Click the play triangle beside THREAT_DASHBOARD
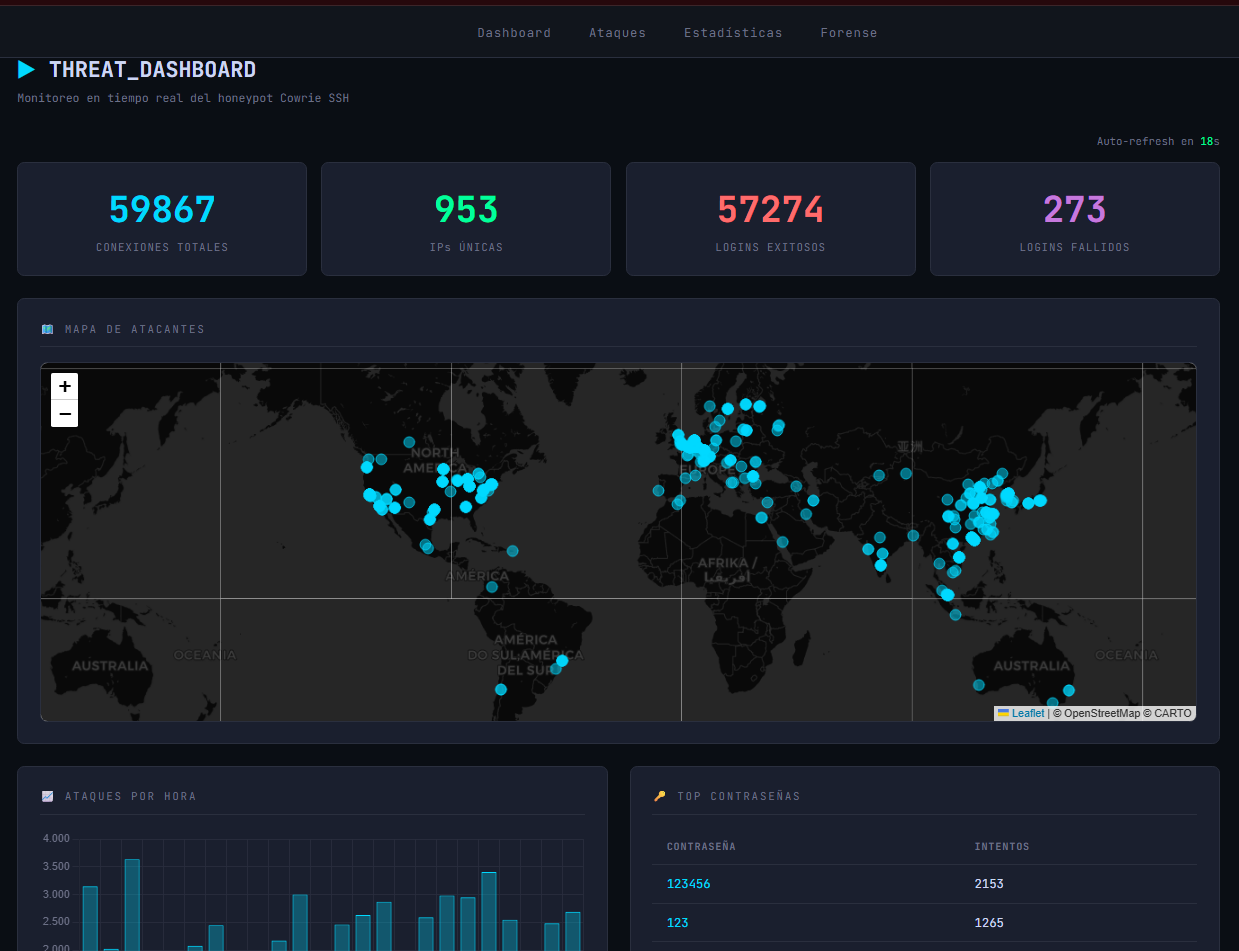 pyautogui.click(x=27, y=70)
